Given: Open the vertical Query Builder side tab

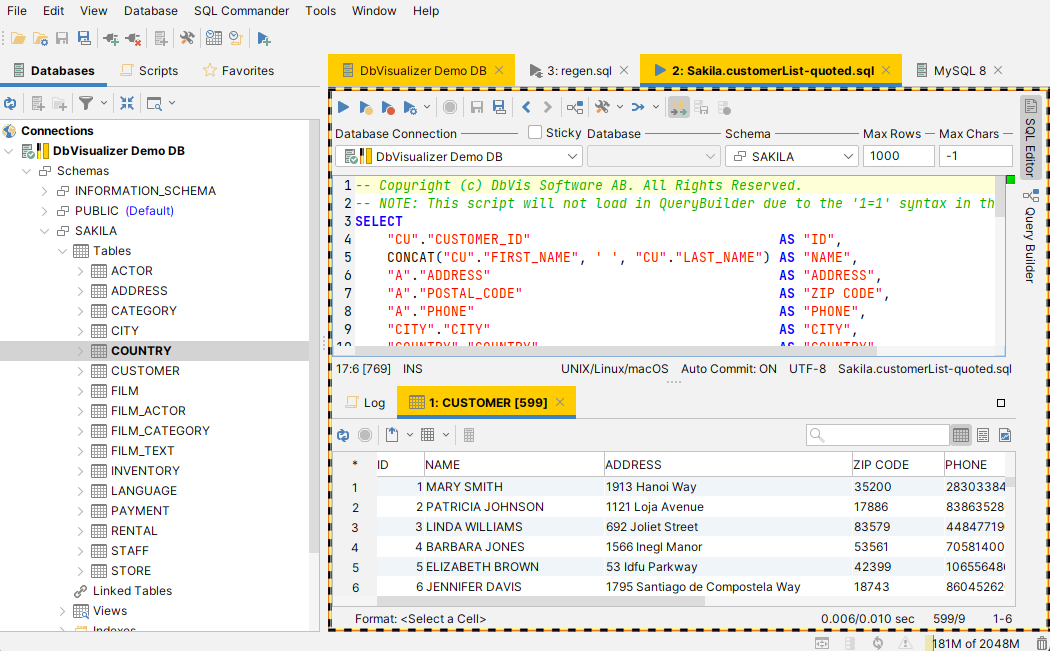Looking at the screenshot, I should [x=1030, y=236].
